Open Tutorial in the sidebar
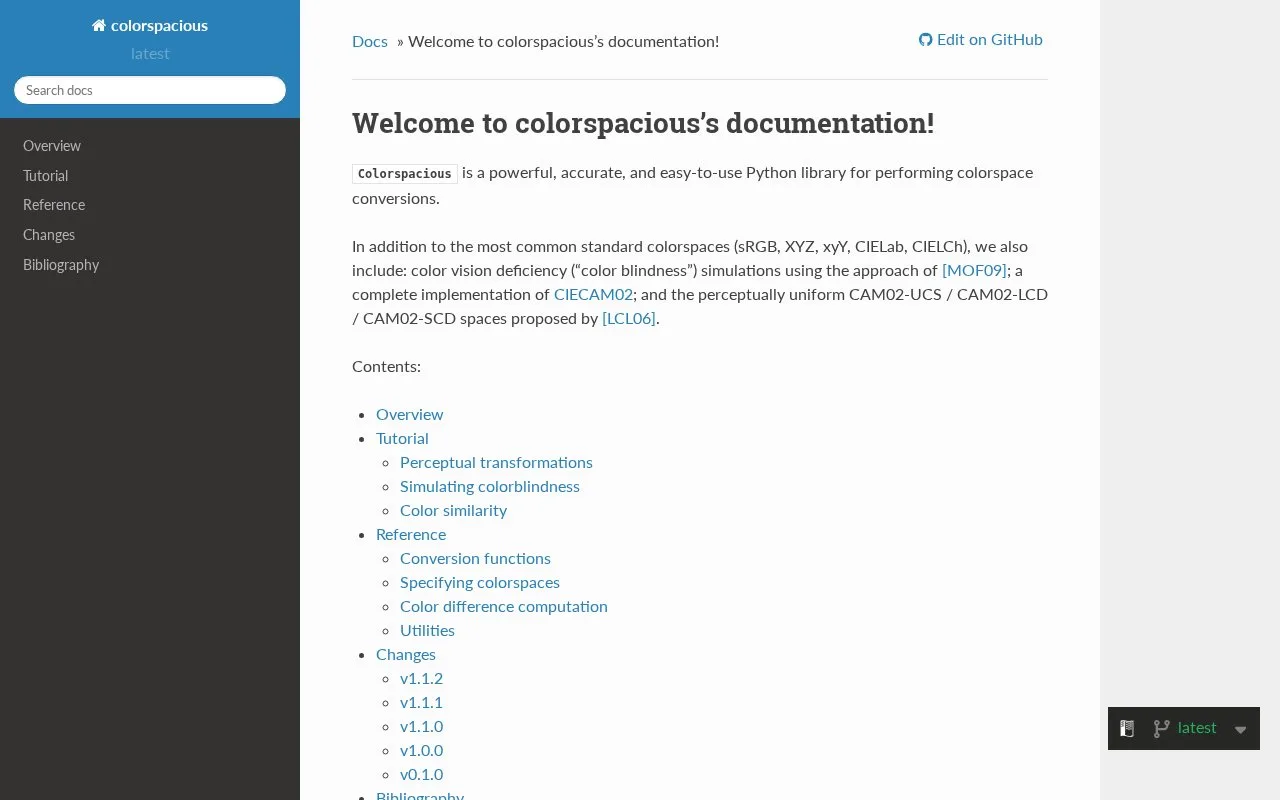 tap(46, 176)
